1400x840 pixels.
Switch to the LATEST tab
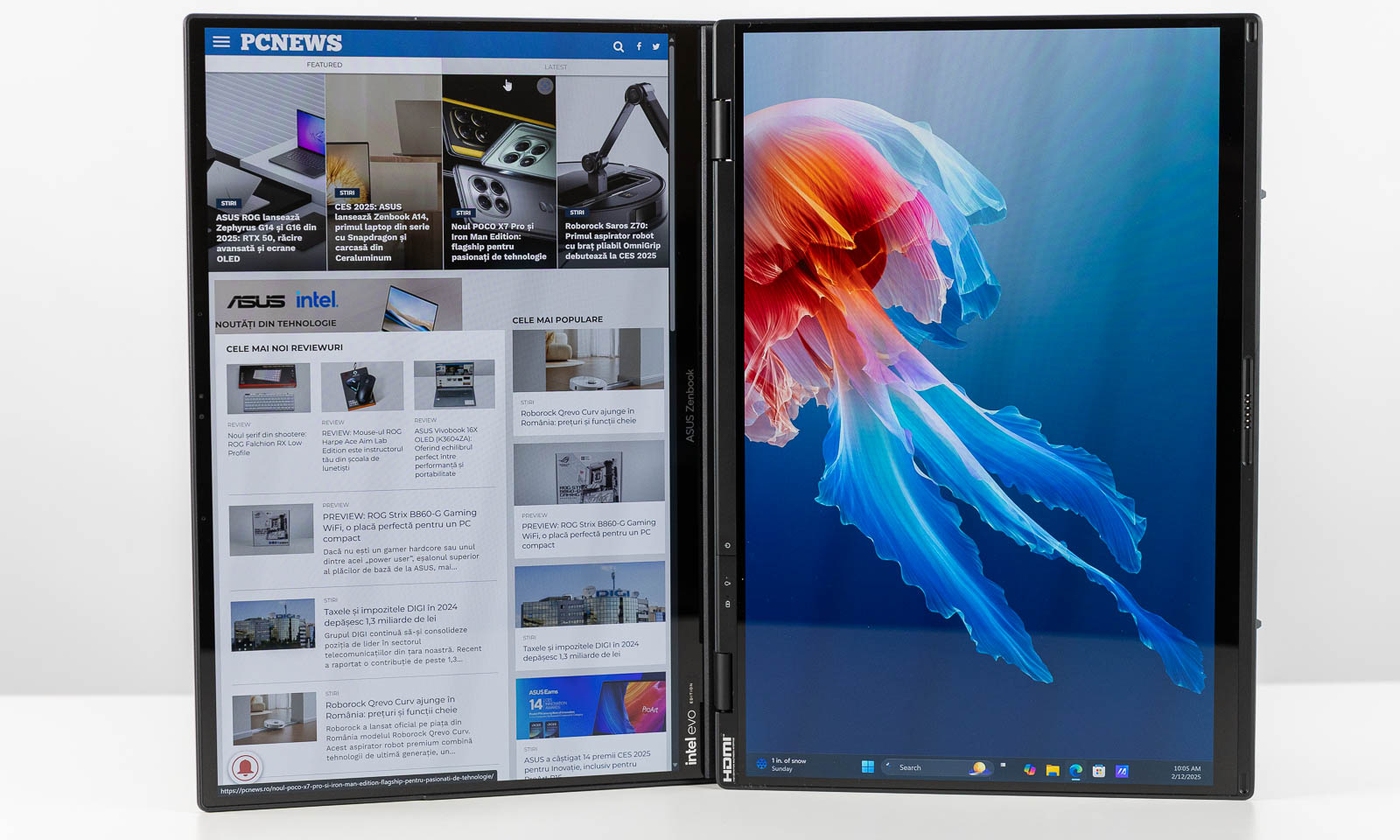point(556,66)
